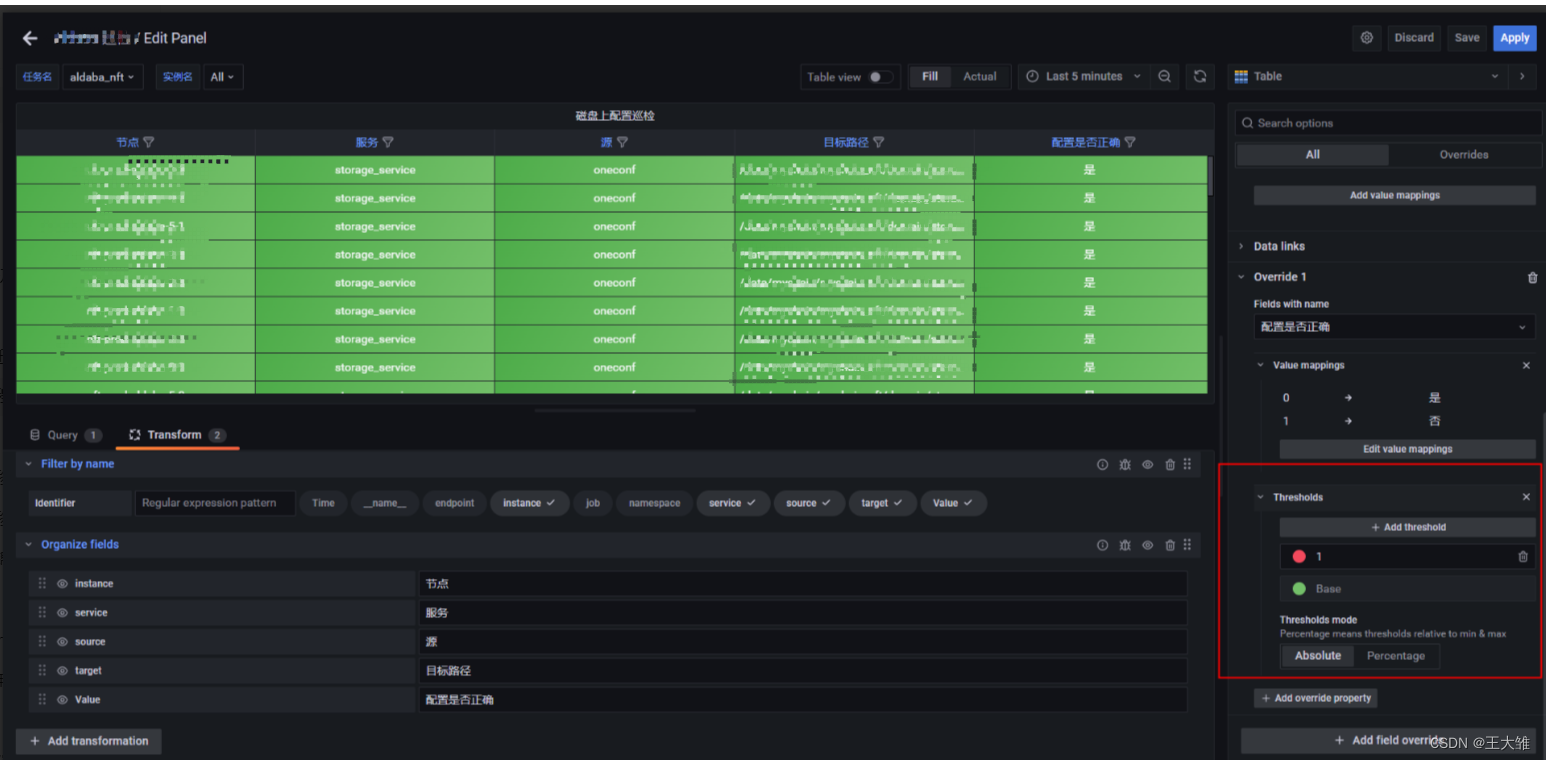This screenshot has width=1546, height=760.
Task: Open 任务名 aldaba_nft dropdown
Action: [x=103, y=77]
